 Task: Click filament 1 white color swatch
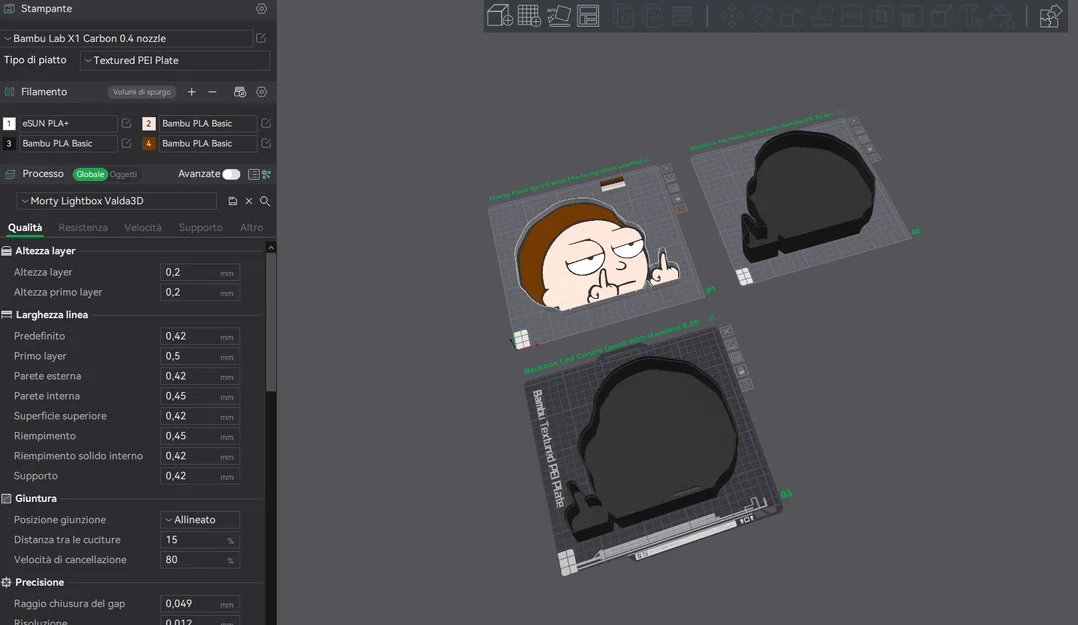[x=9, y=124]
